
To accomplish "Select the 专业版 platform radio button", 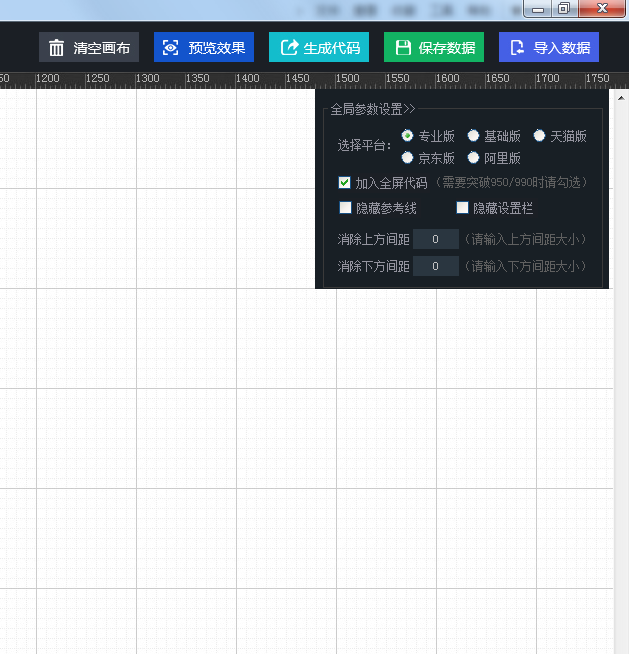I will pyautogui.click(x=407, y=136).
